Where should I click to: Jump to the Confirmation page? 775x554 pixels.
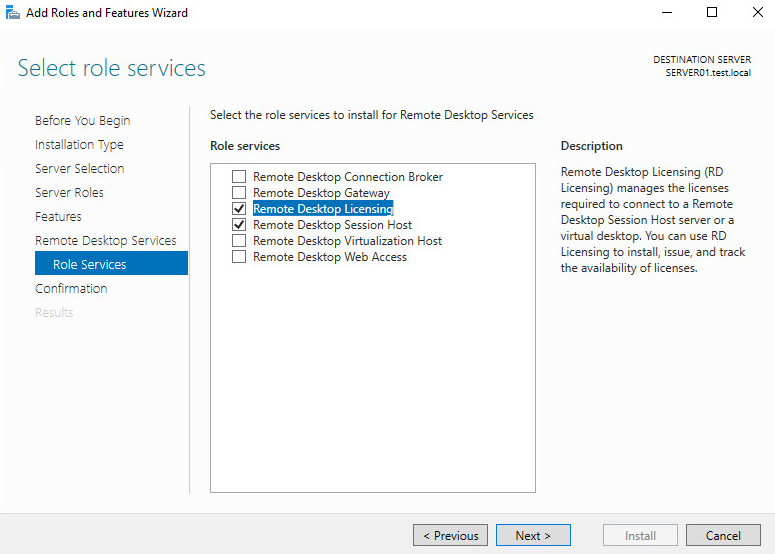[x=71, y=289]
